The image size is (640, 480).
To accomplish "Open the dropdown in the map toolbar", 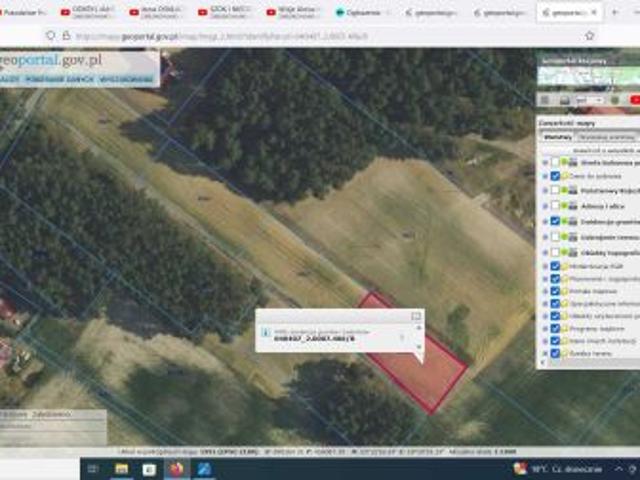I will pyautogui.click(x=589, y=100).
